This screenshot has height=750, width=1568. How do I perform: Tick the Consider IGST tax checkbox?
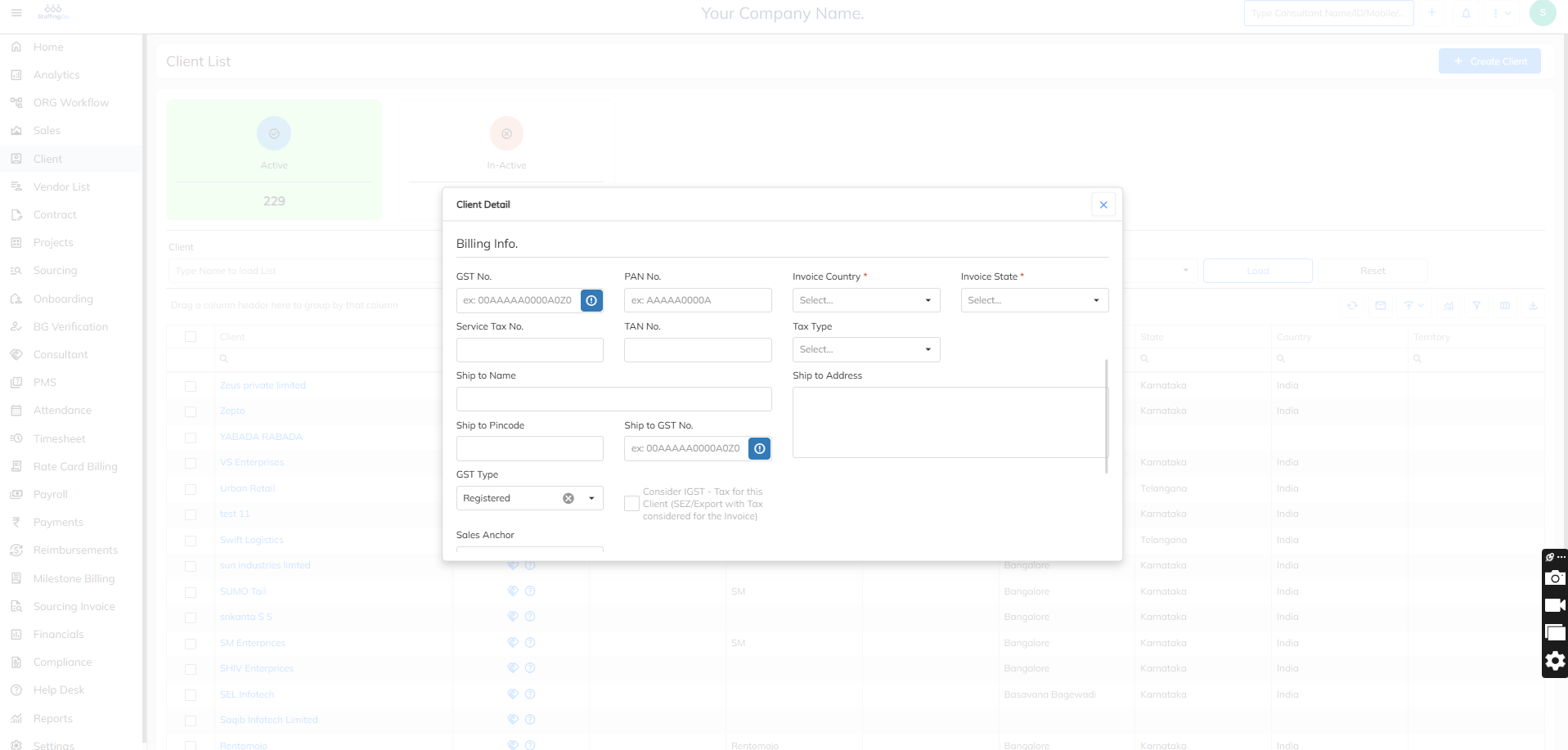tap(631, 504)
